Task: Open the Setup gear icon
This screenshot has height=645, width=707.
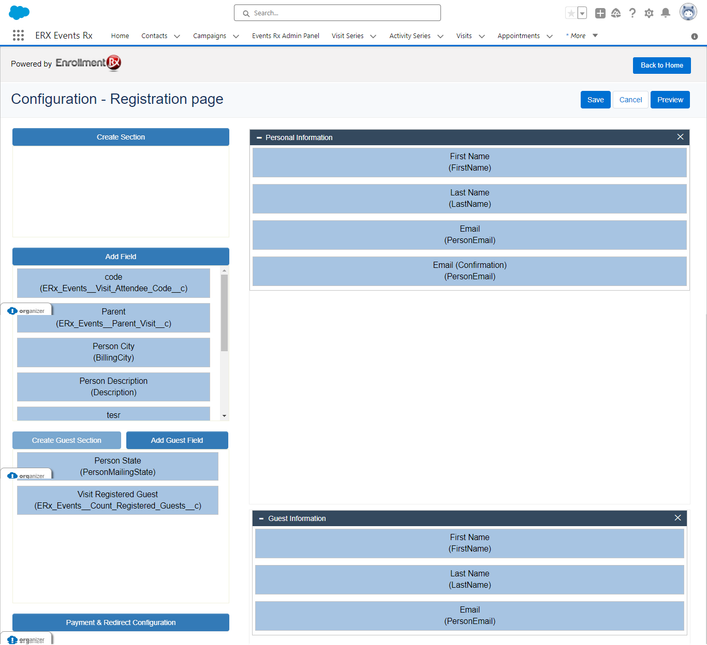Action: [x=649, y=13]
